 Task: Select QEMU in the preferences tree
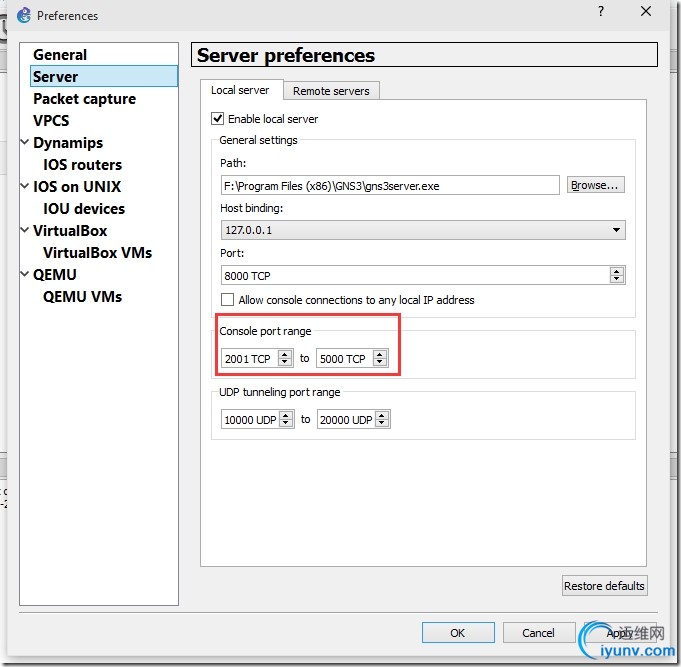click(x=55, y=275)
